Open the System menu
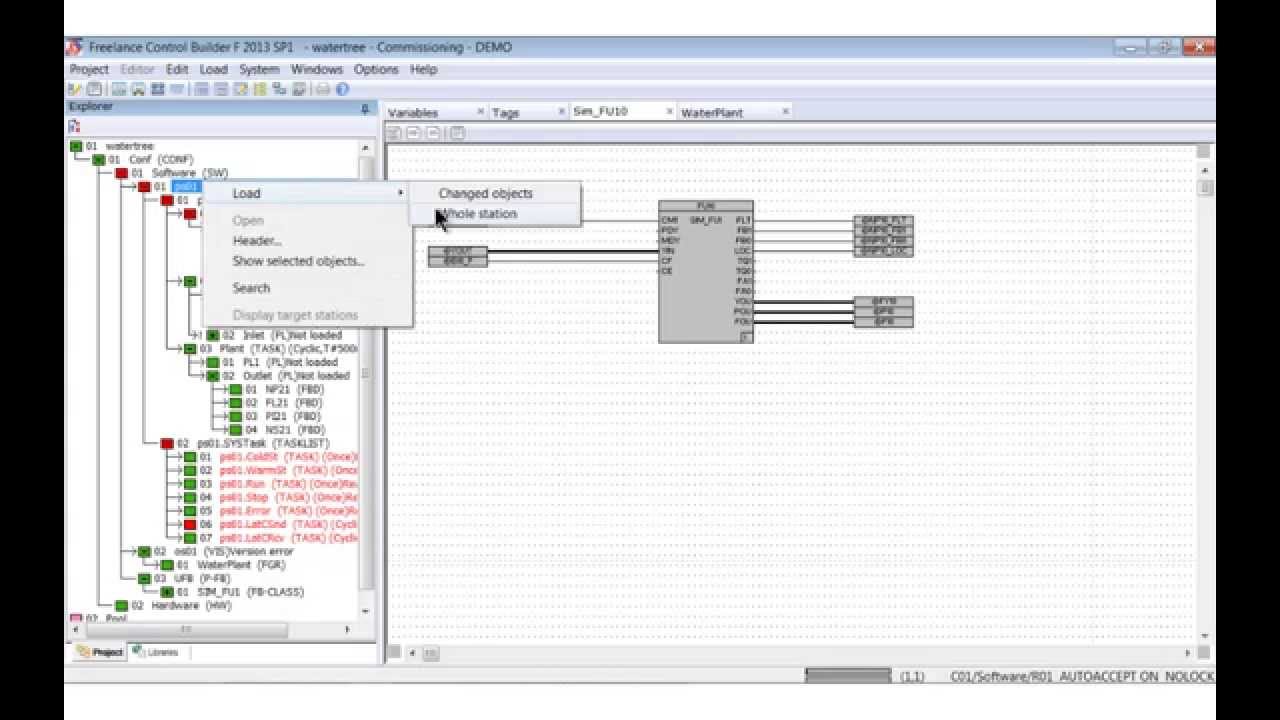Image resolution: width=1280 pixels, height=720 pixels. click(x=259, y=69)
